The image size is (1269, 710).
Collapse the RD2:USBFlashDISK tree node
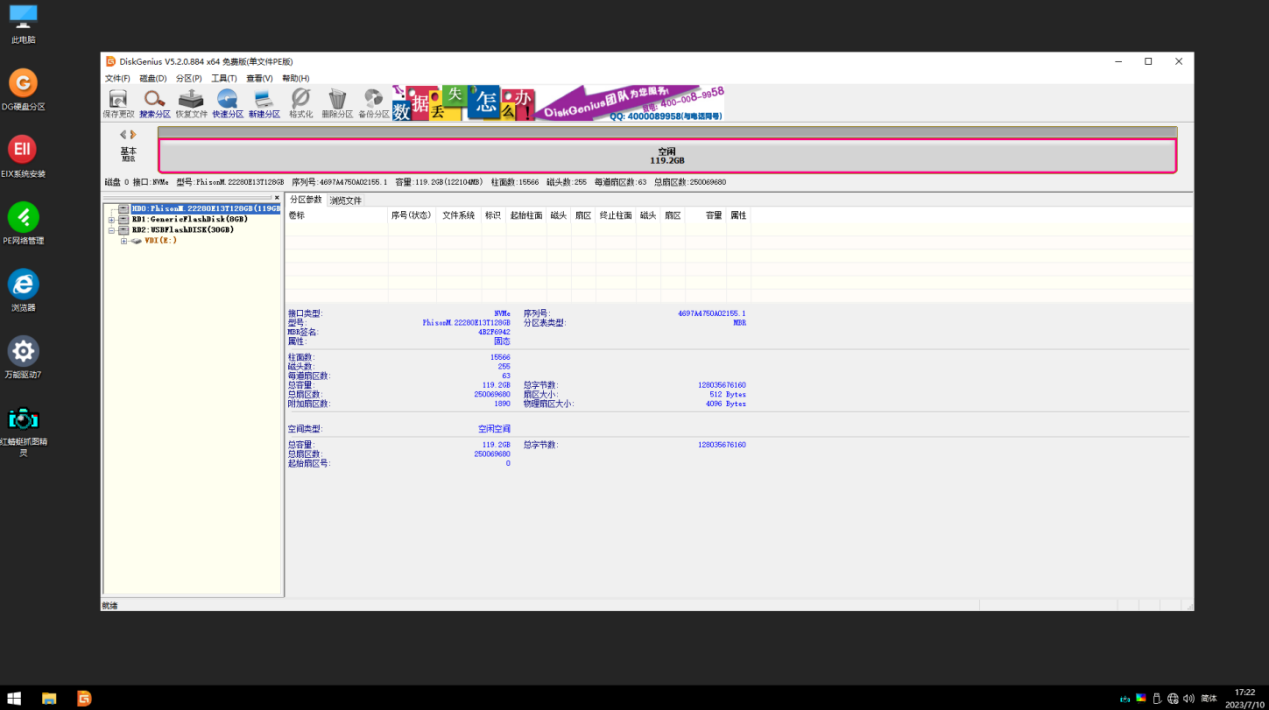pyautogui.click(x=112, y=230)
